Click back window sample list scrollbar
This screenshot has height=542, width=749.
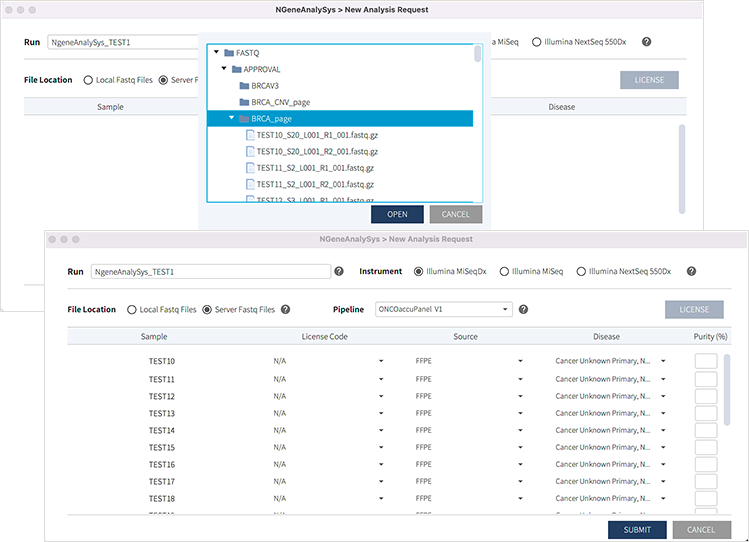[682, 169]
